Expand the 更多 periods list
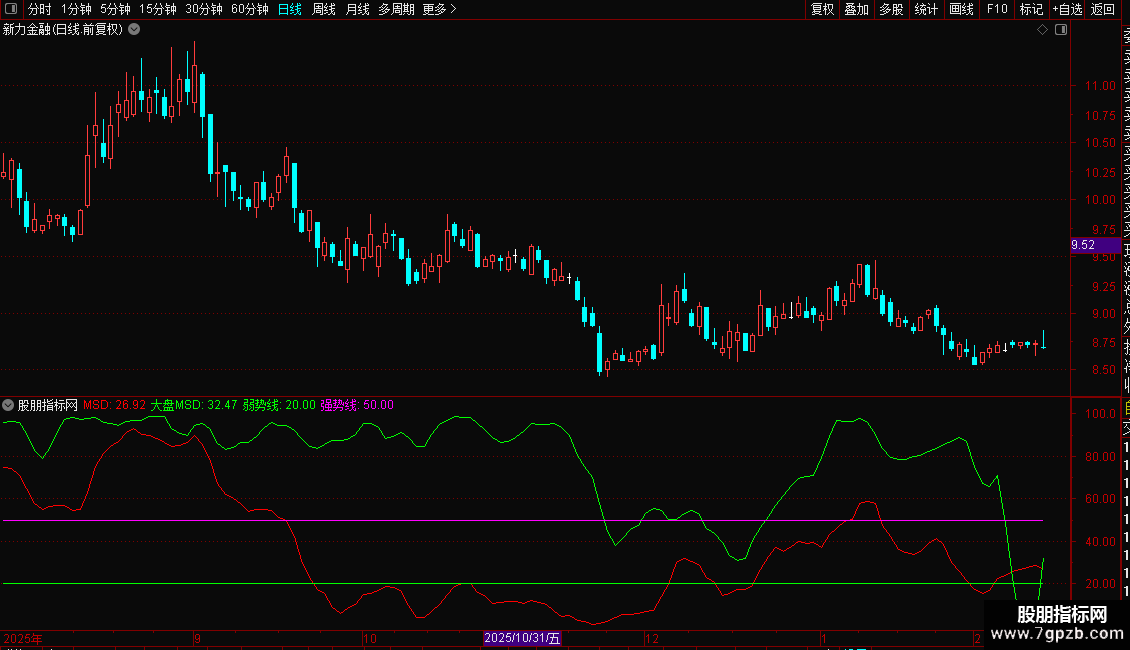This screenshot has width=1130, height=650. click(x=439, y=9)
